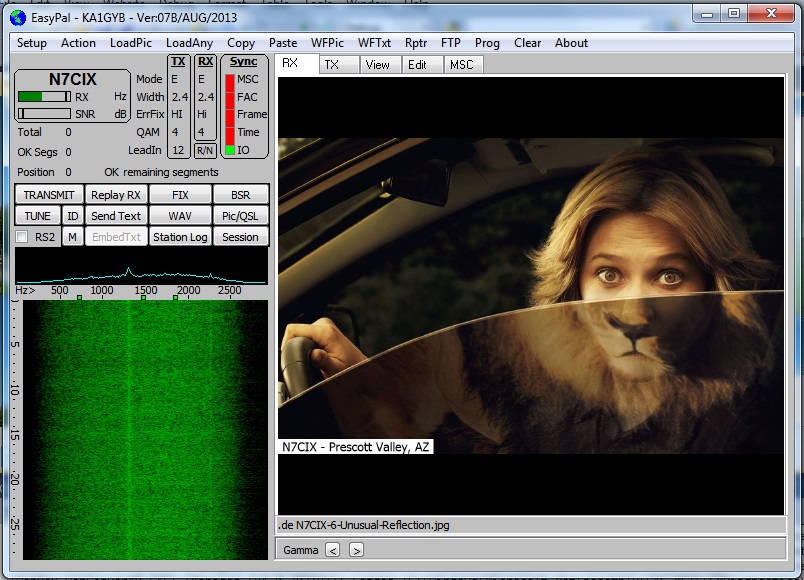Open the Setup menu
This screenshot has height=580, width=804.
coord(32,43)
